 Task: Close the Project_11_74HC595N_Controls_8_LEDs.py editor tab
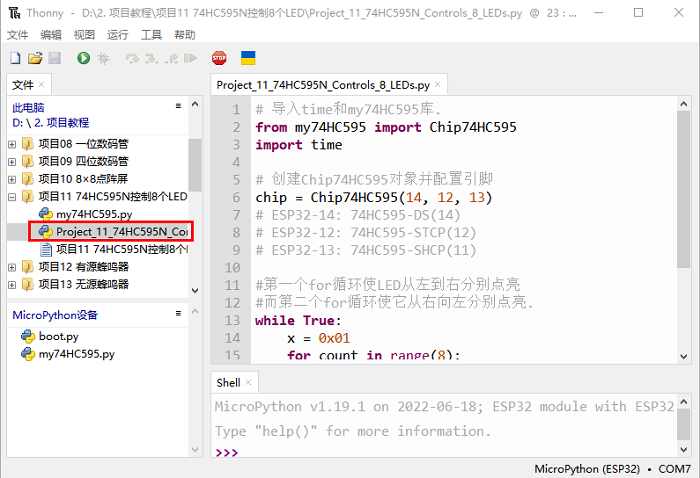(x=438, y=86)
